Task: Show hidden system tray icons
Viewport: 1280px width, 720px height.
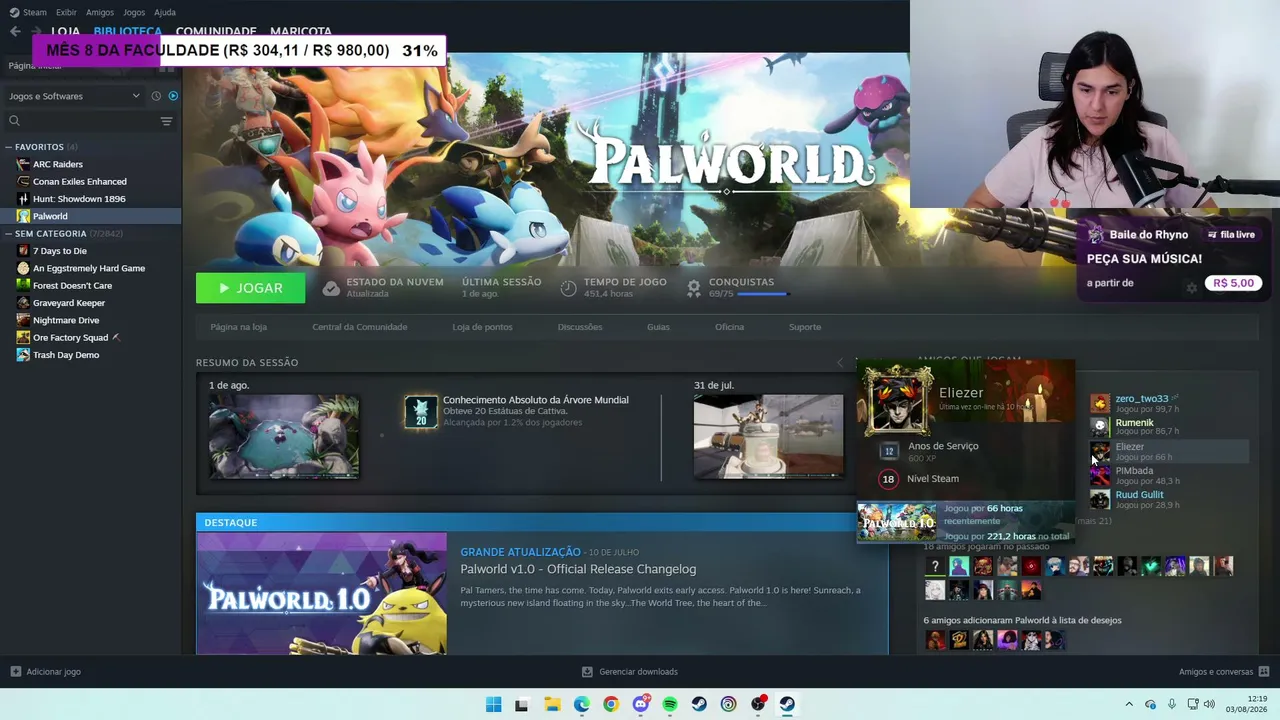Action: pyautogui.click(x=1129, y=704)
